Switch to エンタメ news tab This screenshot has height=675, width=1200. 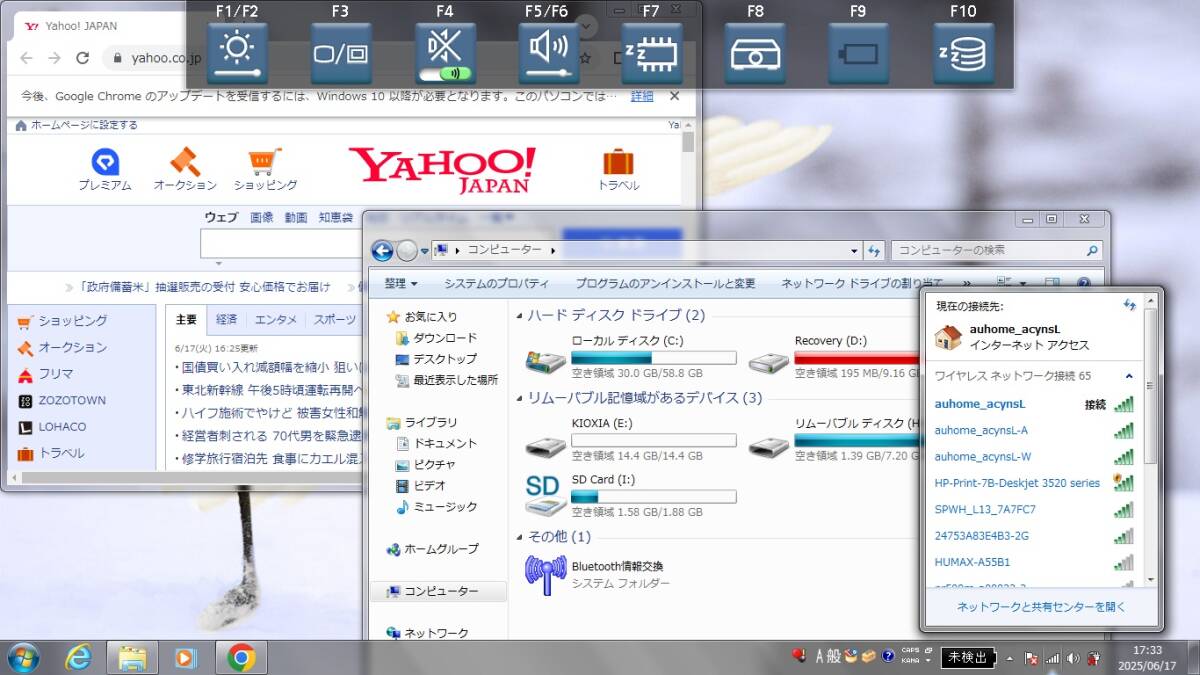tap(275, 319)
